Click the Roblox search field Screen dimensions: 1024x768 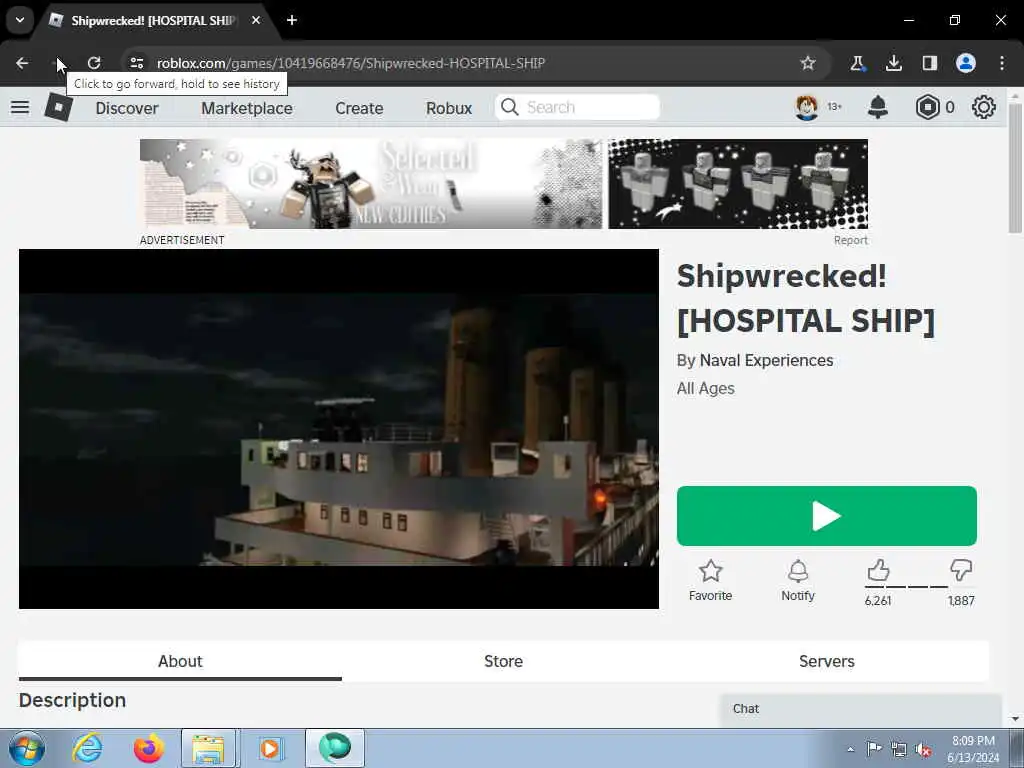578,107
